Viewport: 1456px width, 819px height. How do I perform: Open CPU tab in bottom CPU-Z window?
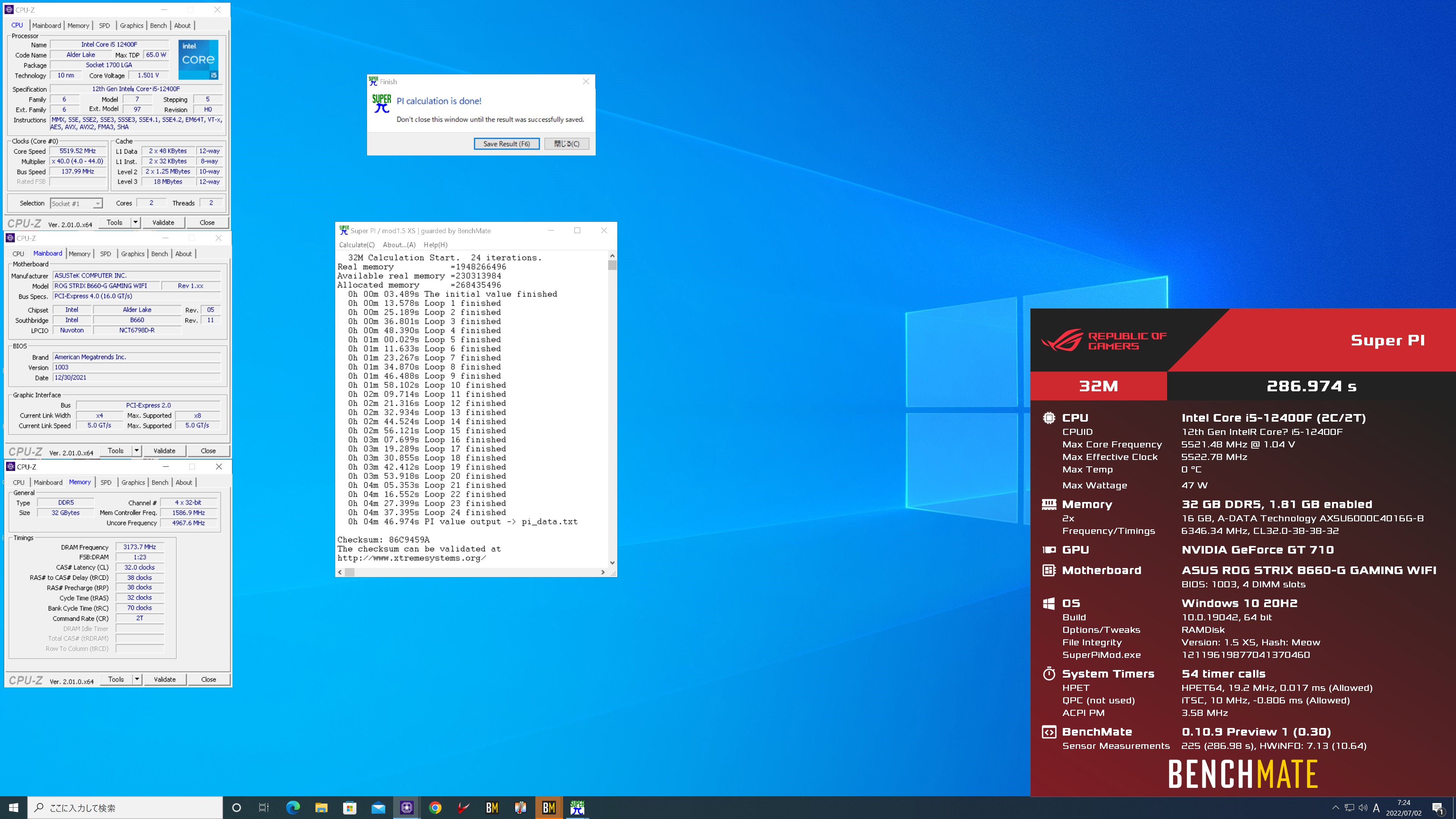(19, 482)
